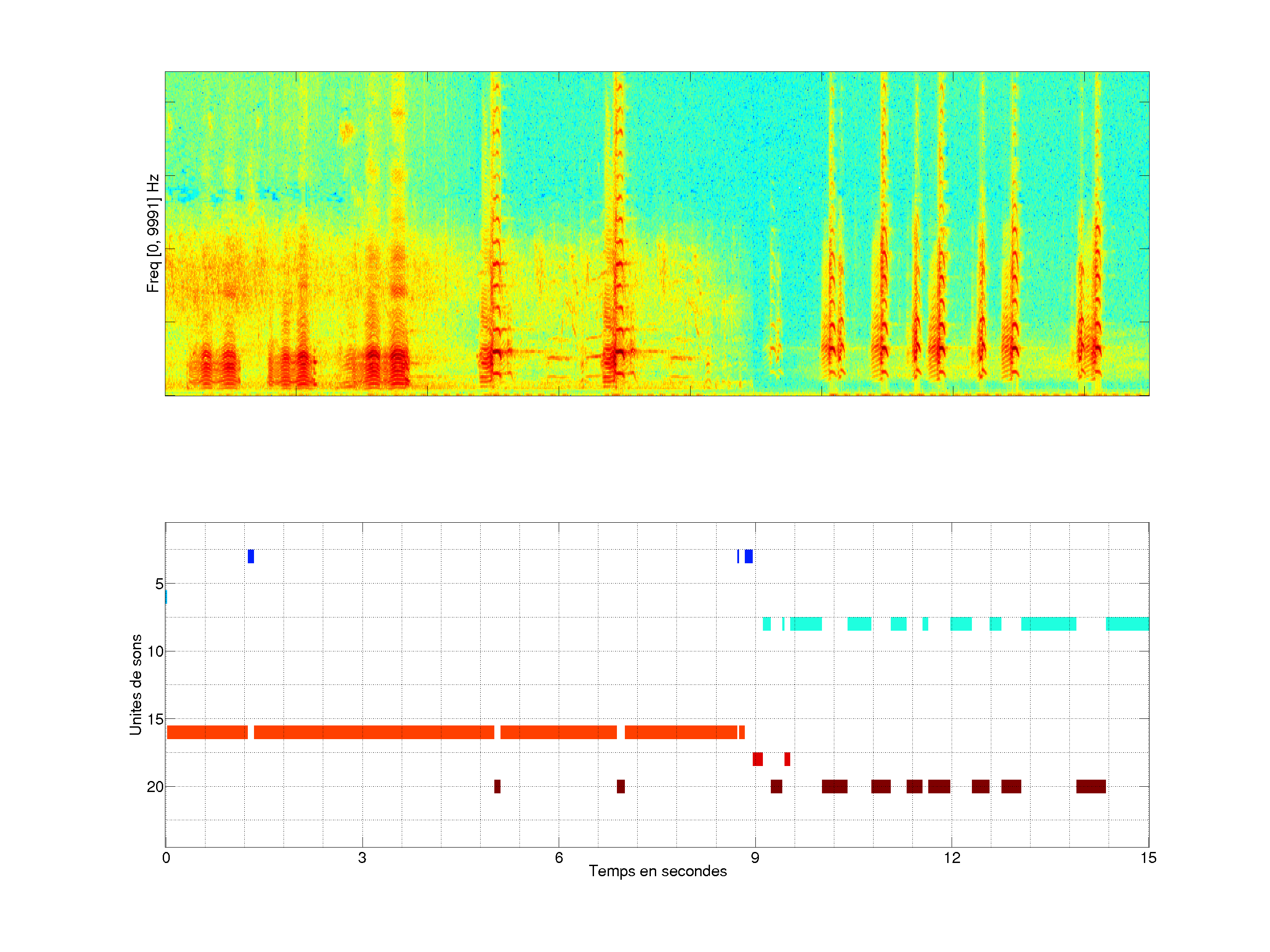Select tick label 9 on time axis
This screenshot has width=1270, height=952.
pyautogui.click(x=755, y=858)
